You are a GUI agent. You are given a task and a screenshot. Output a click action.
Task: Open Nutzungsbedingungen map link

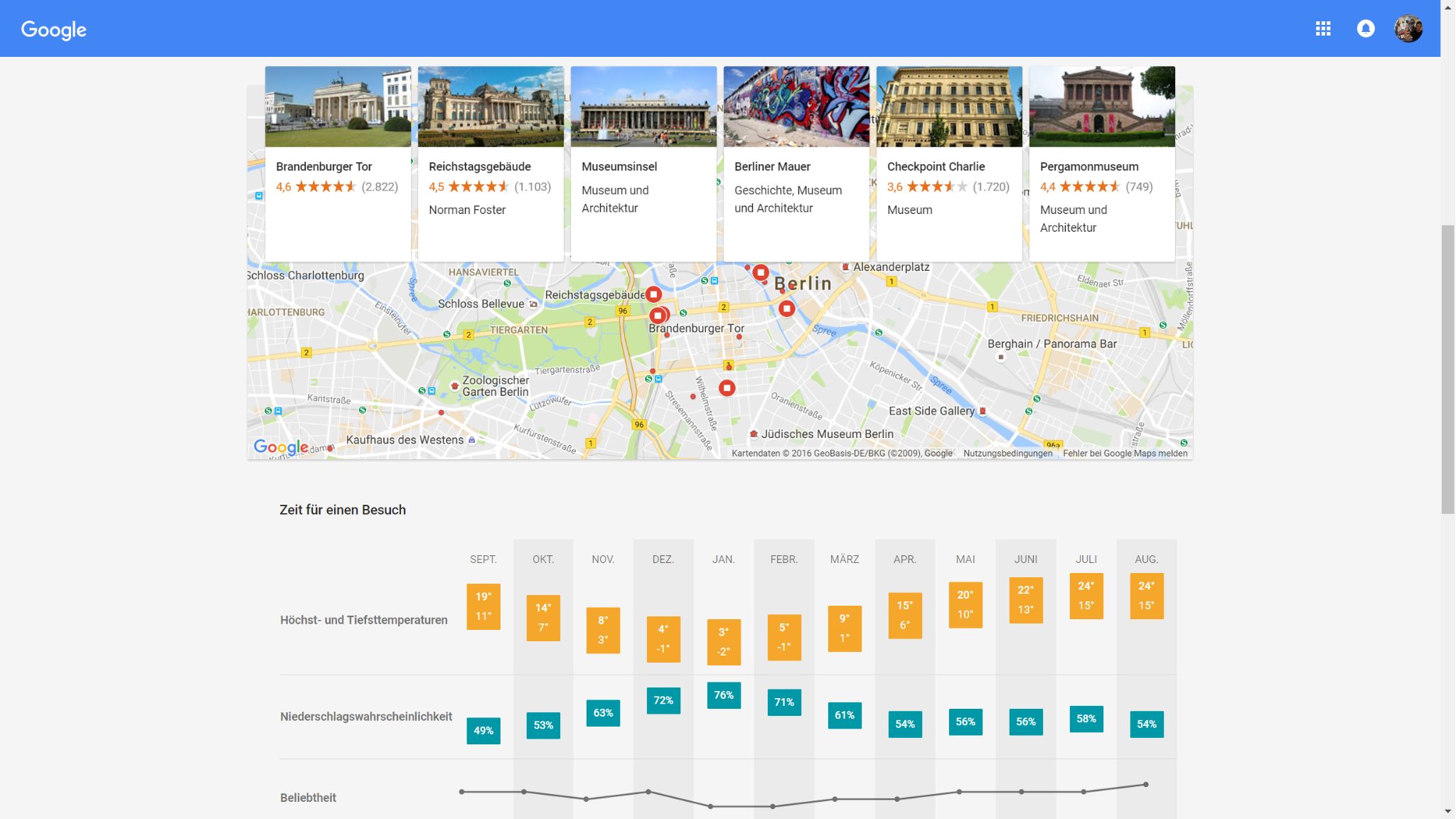[1007, 454]
